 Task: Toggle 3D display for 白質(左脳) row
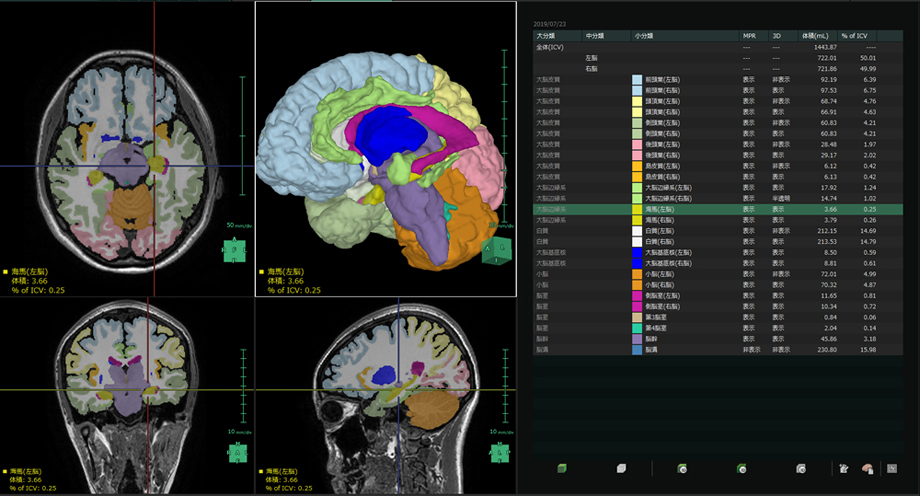click(x=780, y=231)
